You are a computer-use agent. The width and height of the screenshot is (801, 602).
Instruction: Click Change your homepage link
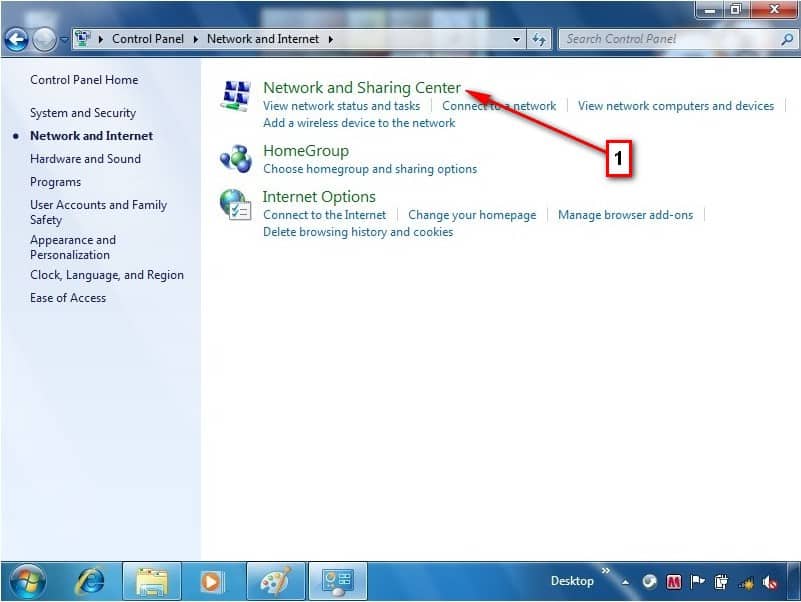[472, 215]
